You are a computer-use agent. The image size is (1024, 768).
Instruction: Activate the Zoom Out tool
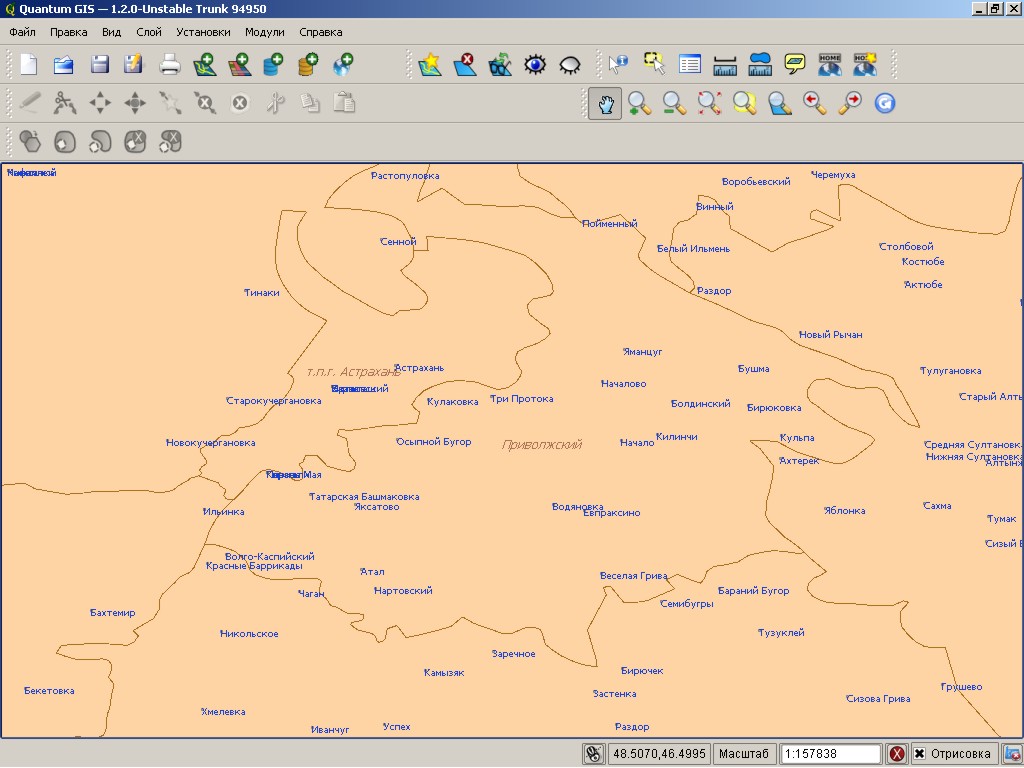pos(674,103)
